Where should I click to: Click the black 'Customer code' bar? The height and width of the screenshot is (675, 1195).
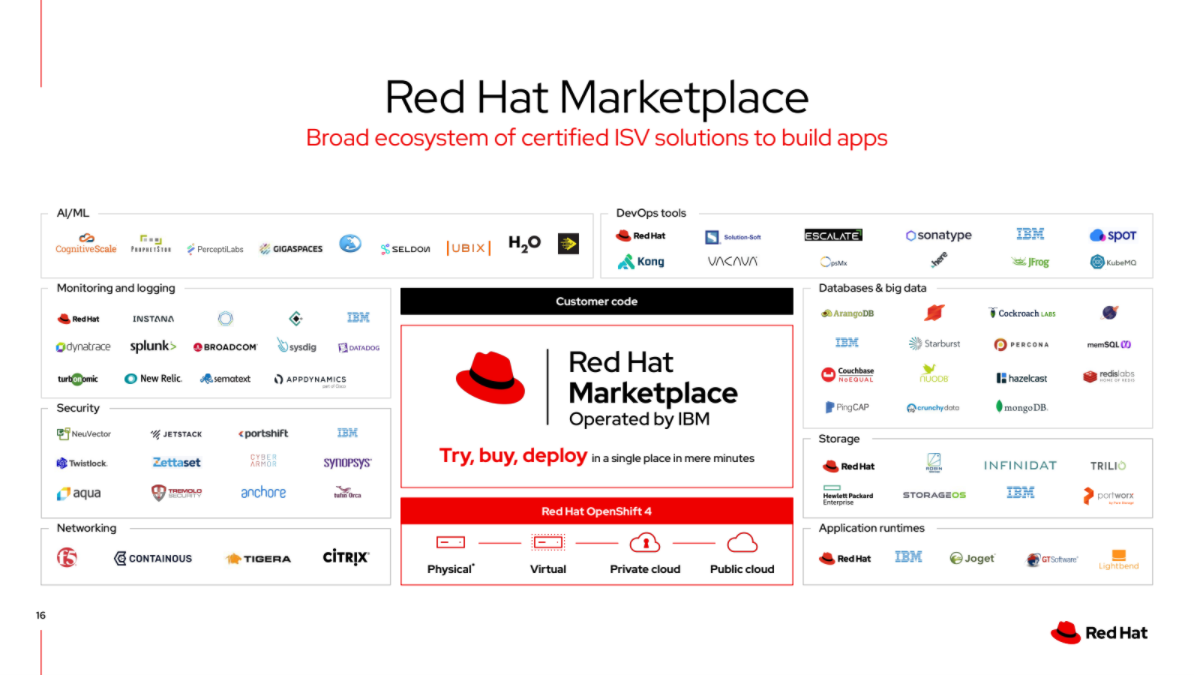coord(597,302)
